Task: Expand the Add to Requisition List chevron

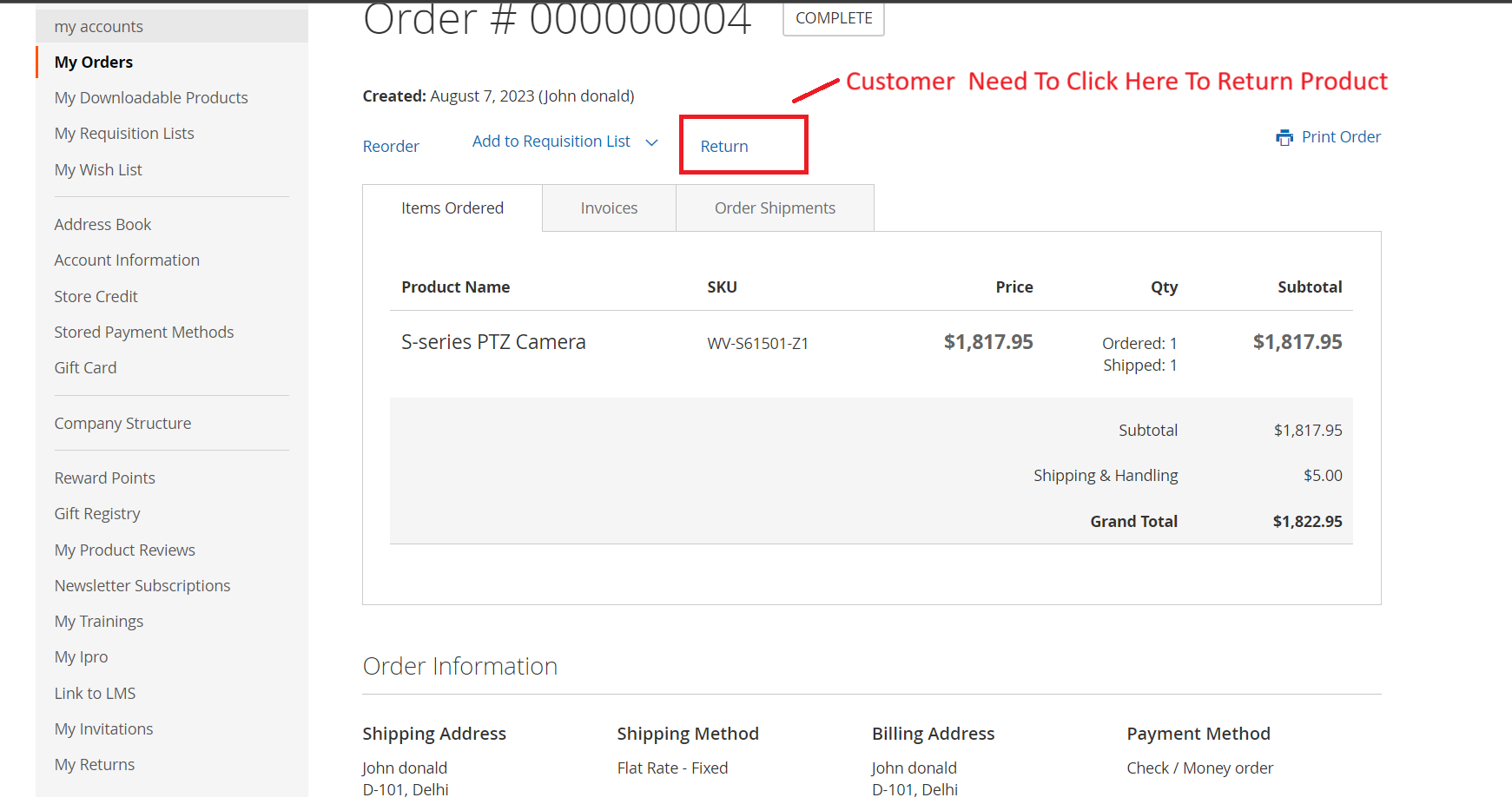Action: pyautogui.click(x=652, y=142)
